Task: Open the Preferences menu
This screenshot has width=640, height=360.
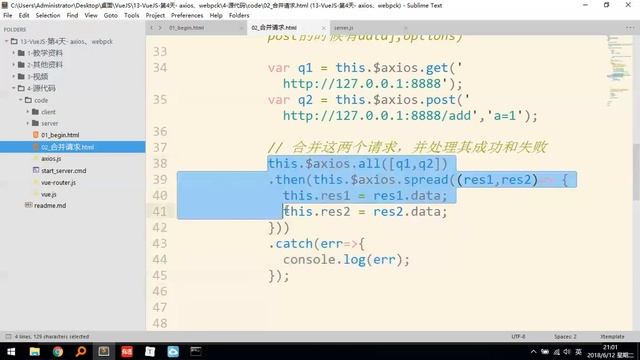Action: 187,15
